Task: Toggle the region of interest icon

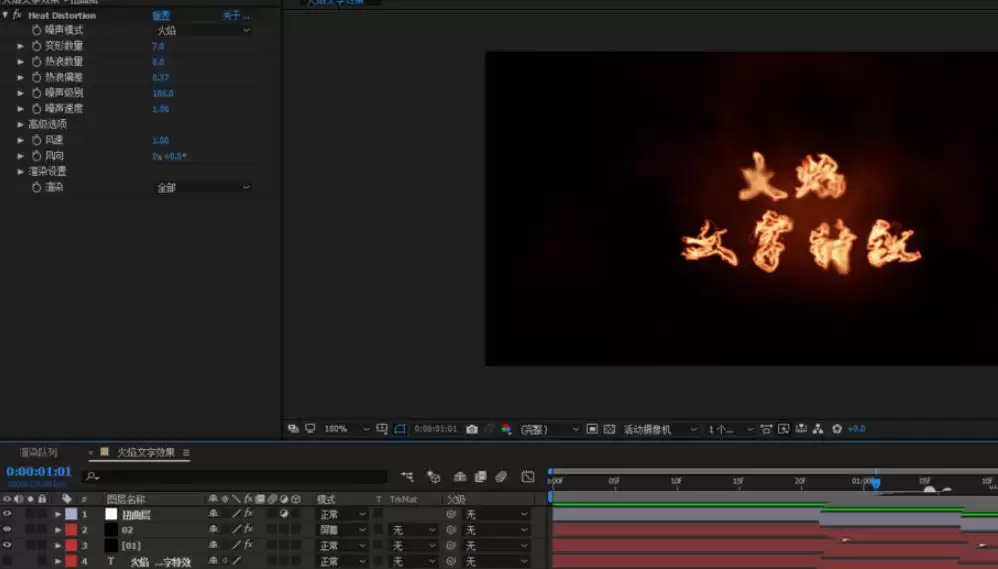Action: click(382, 429)
